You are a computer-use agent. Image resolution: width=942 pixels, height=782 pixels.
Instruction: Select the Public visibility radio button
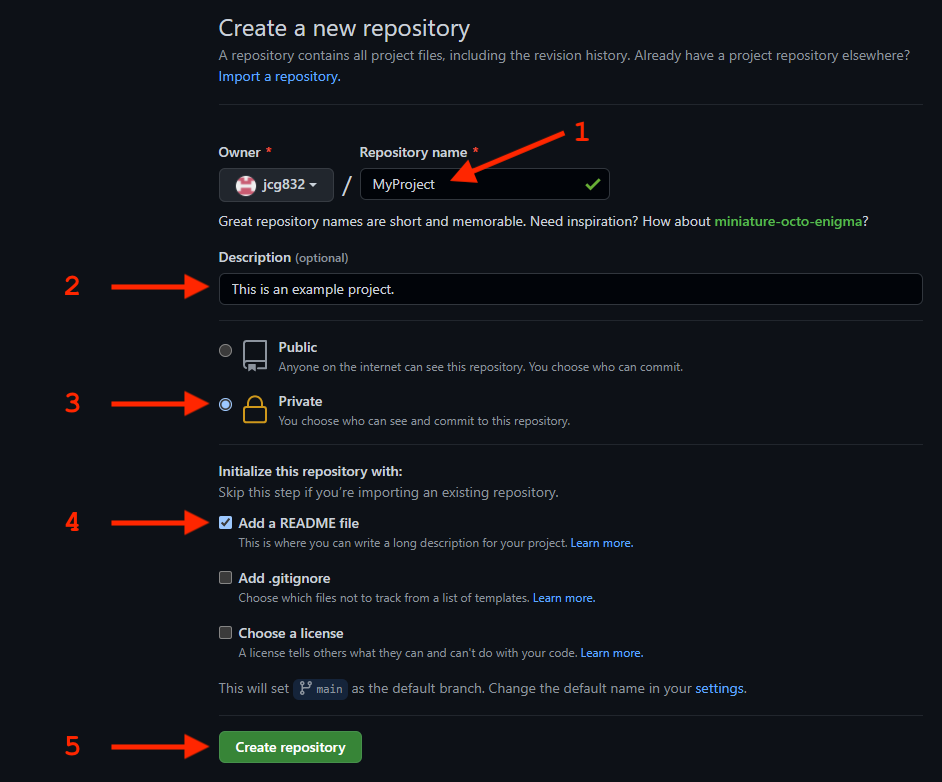point(225,350)
